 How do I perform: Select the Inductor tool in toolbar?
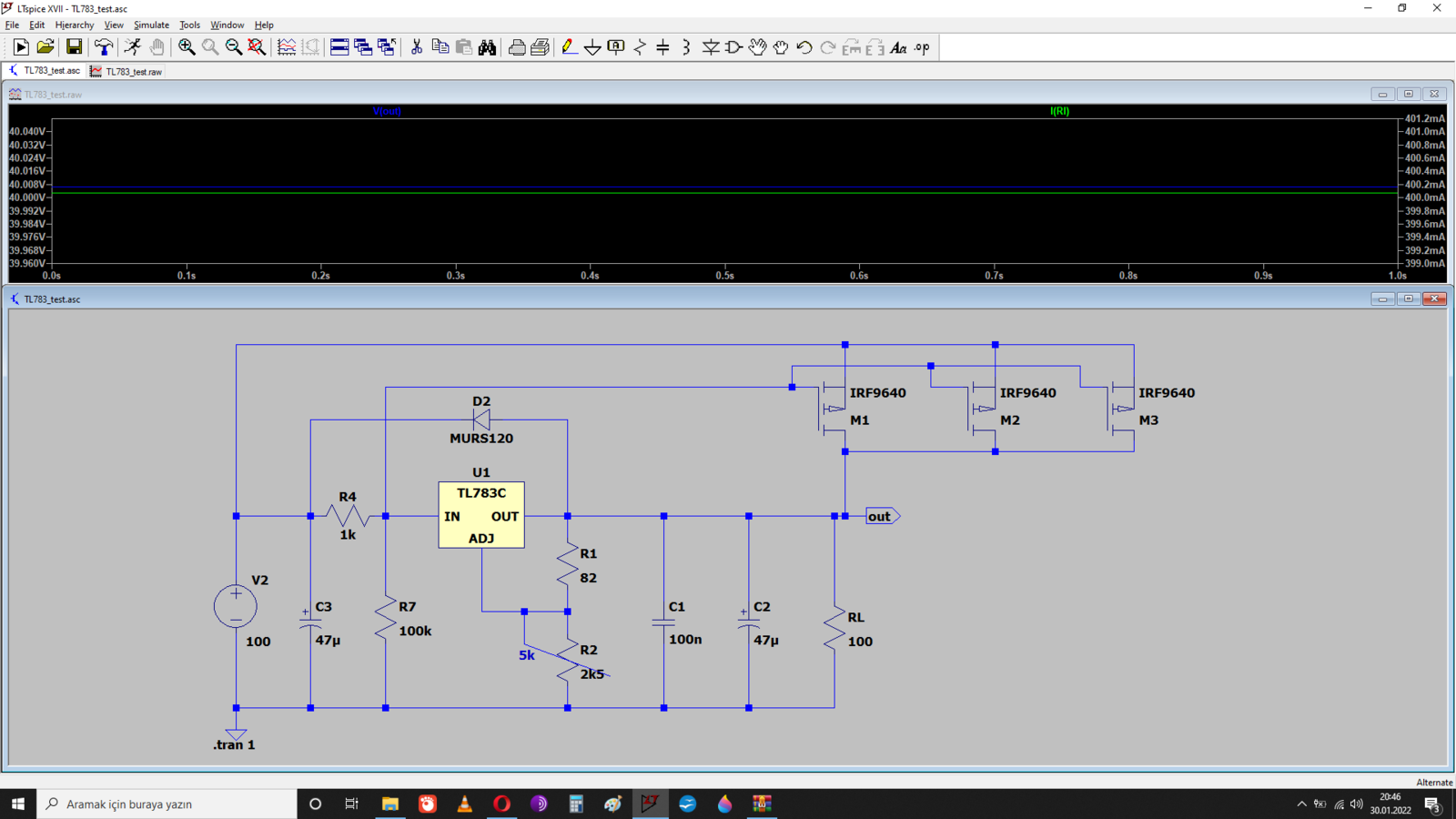tap(687, 47)
